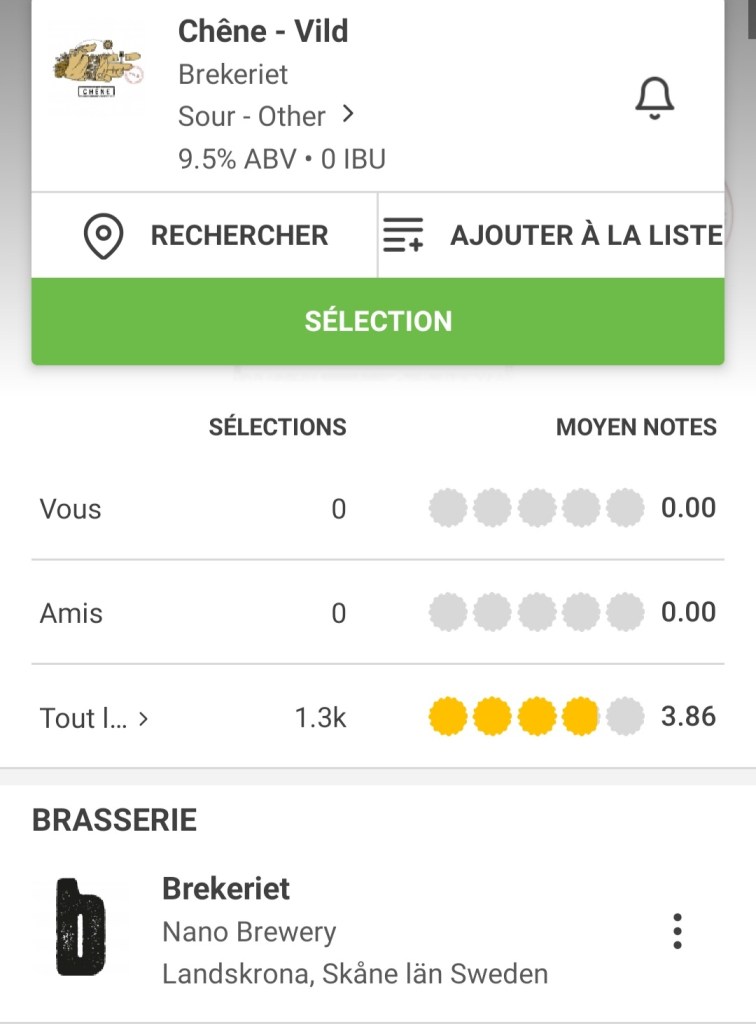Tap AJOUTER À LA LISTE
The height and width of the screenshot is (1024, 756).
586,236
